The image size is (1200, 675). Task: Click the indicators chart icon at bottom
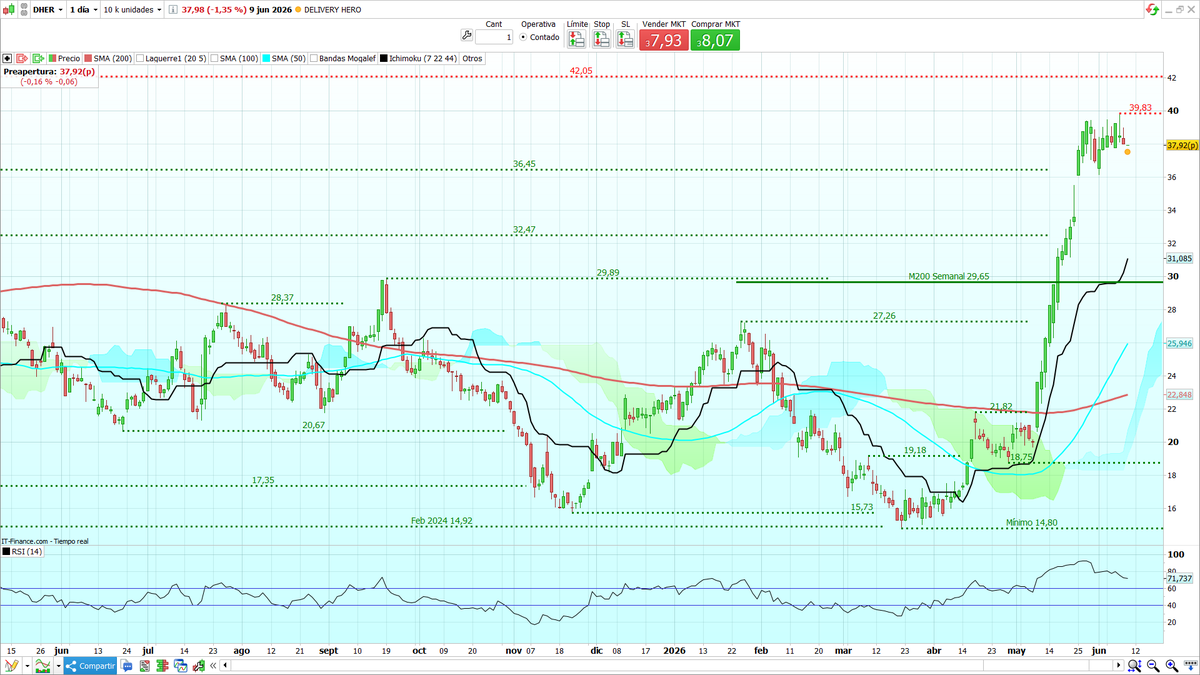click(x=42, y=665)
